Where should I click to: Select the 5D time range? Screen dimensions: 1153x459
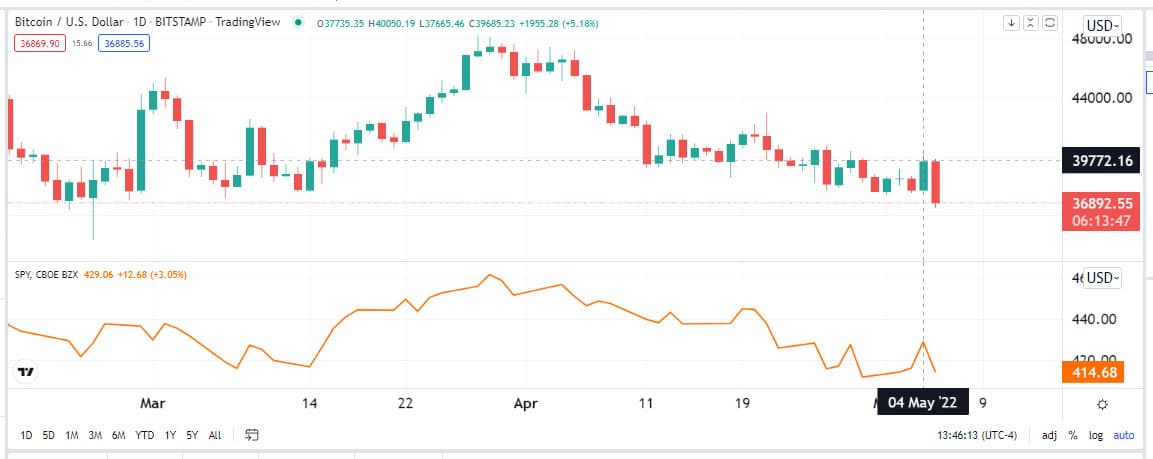coord(49,435)
